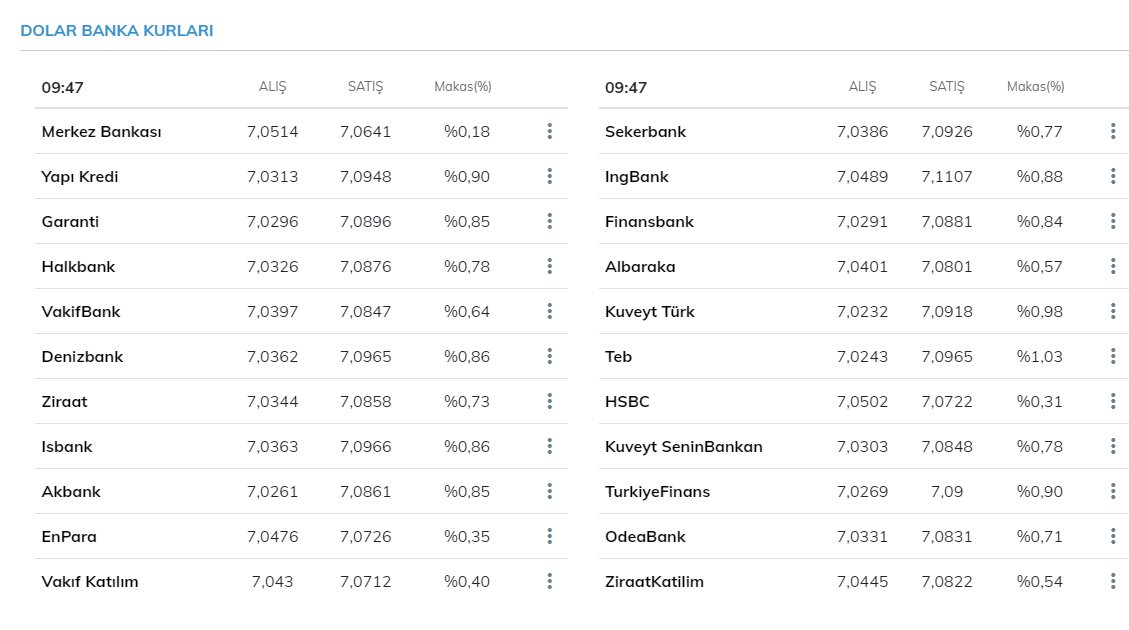Show more options for Kuveyt Türk

1113,311
